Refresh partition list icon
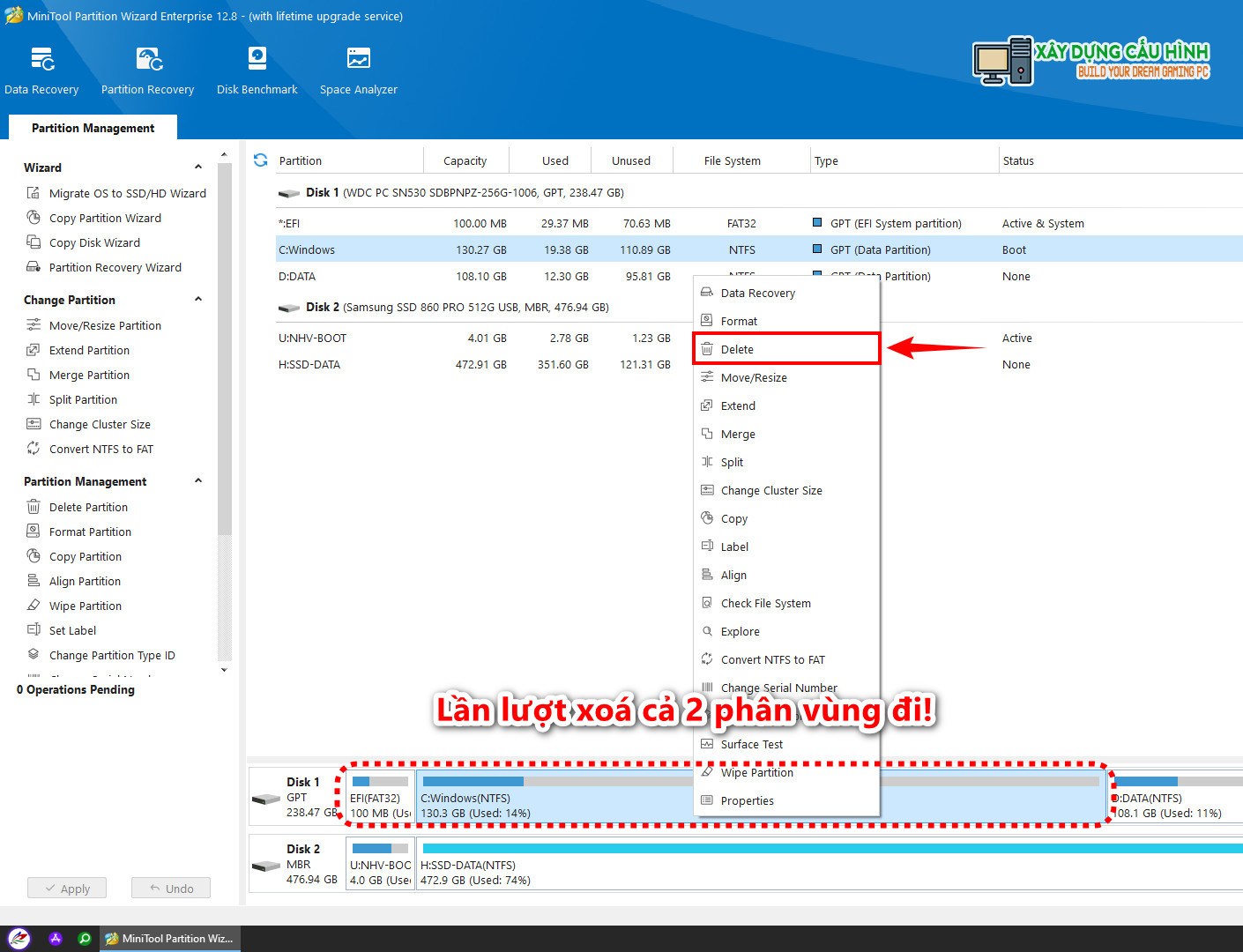 (260, 160)
